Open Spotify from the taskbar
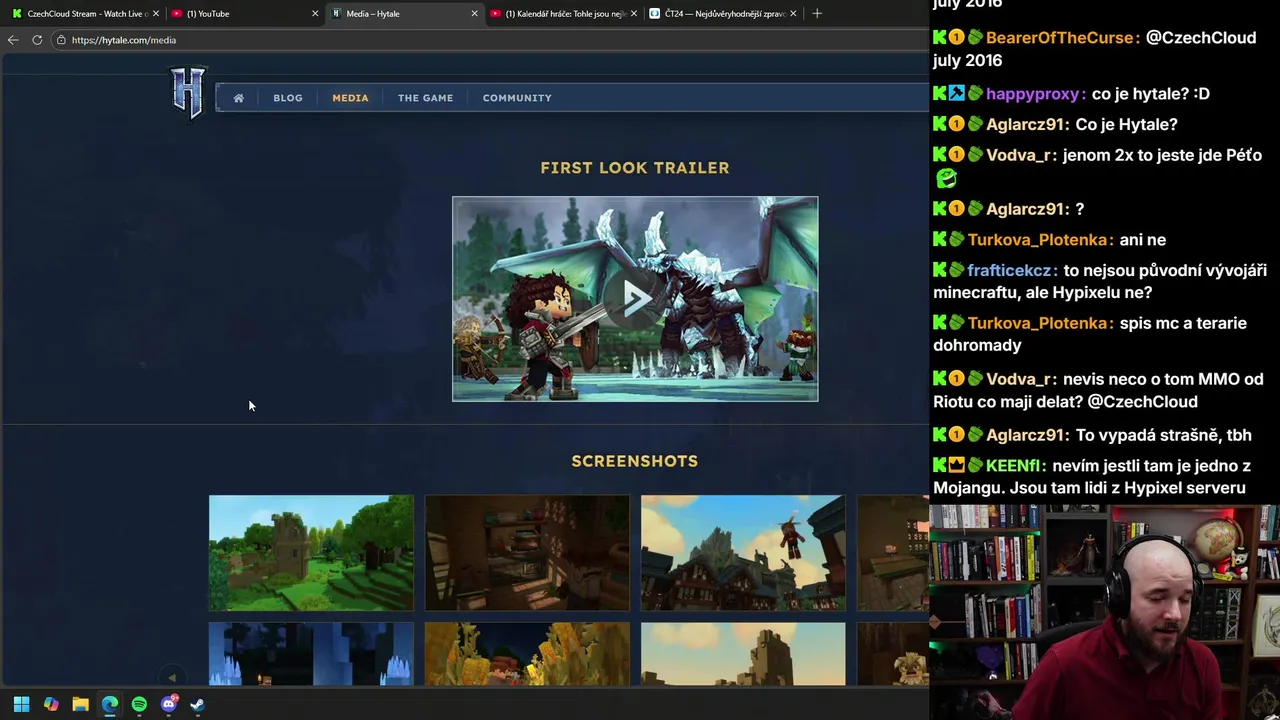The height and width of the screenshot is (720, 1280). click(139, 704)
